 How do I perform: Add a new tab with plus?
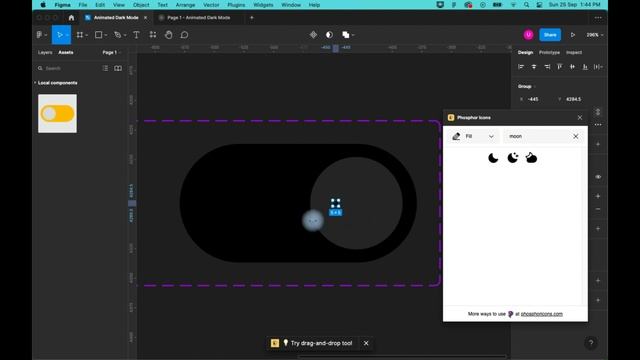click(251, 18)
